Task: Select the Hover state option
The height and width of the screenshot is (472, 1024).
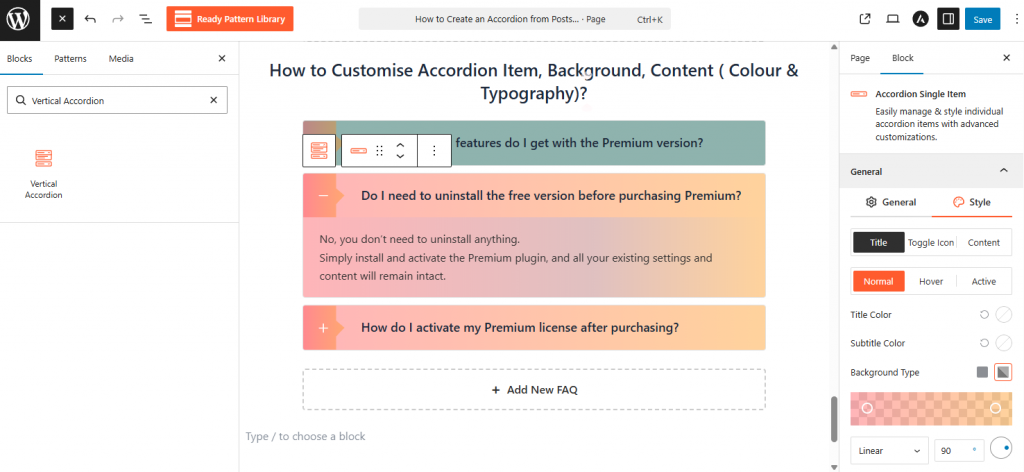Action: (931, 281)
